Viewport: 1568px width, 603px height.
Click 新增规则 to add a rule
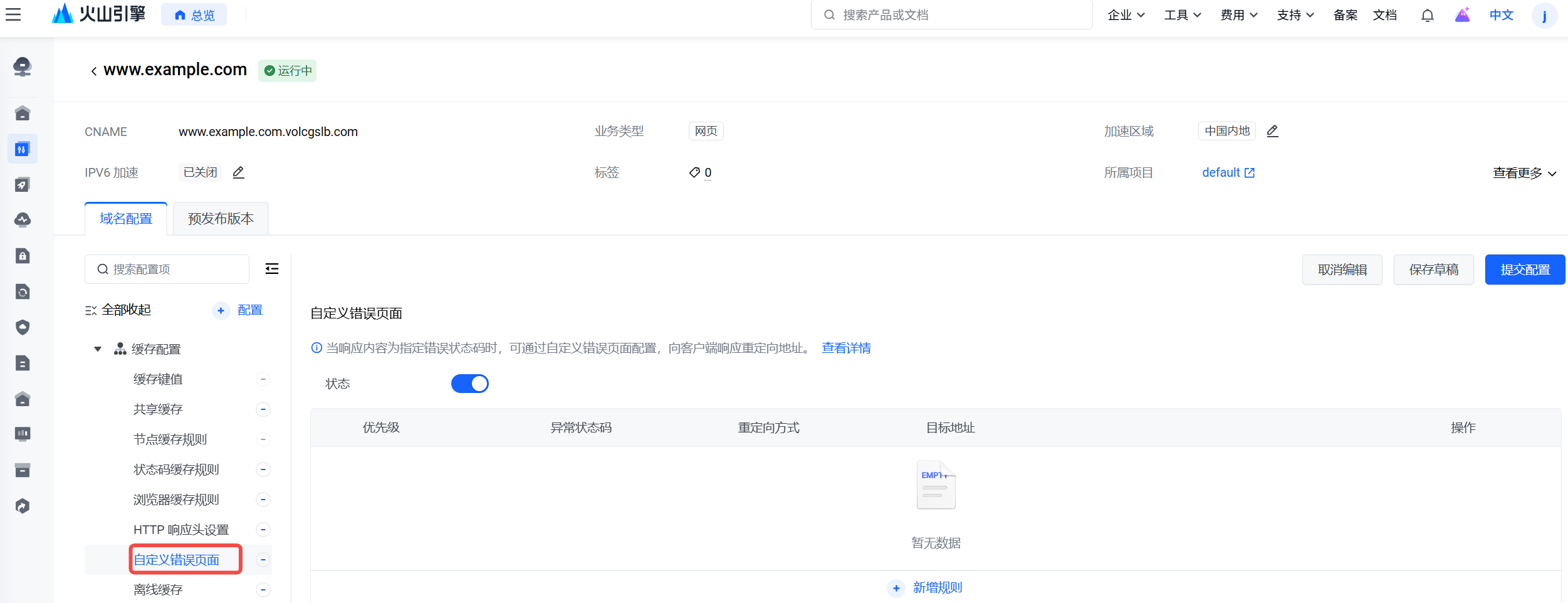(936, 587)
